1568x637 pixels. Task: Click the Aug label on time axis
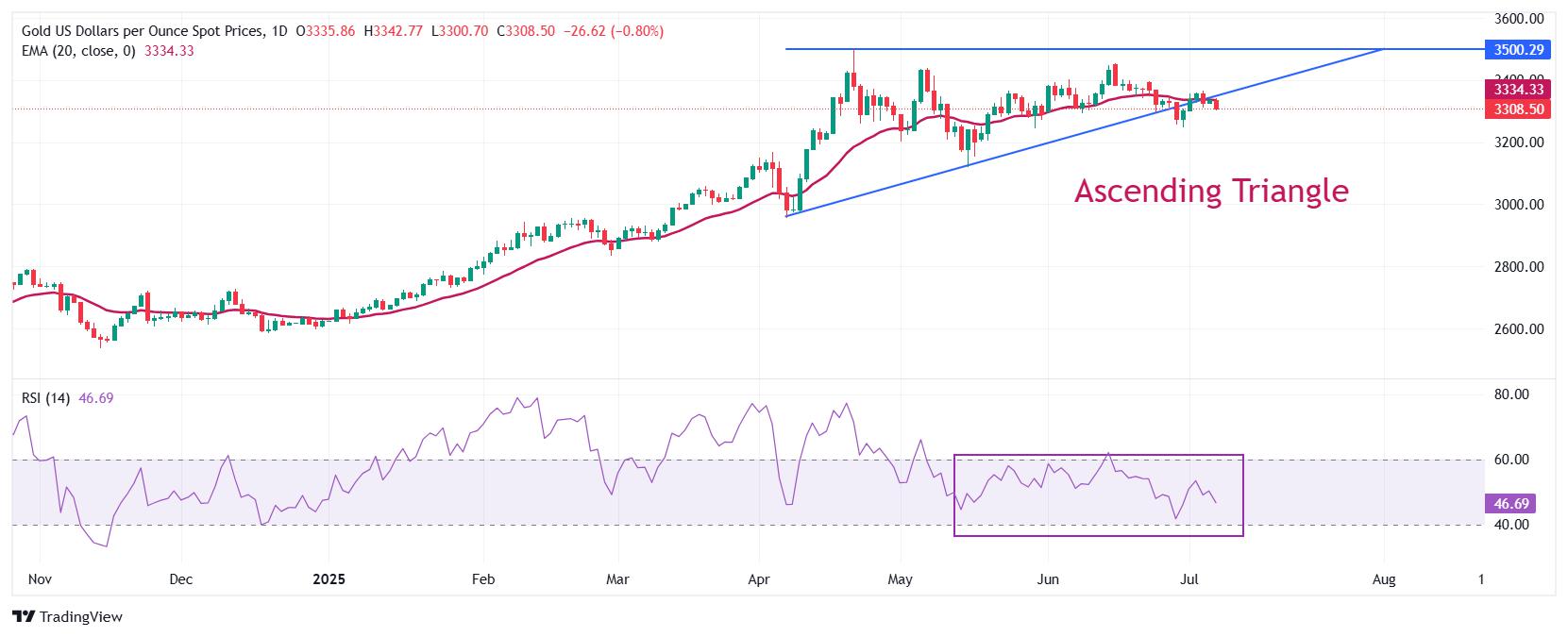1383,579
